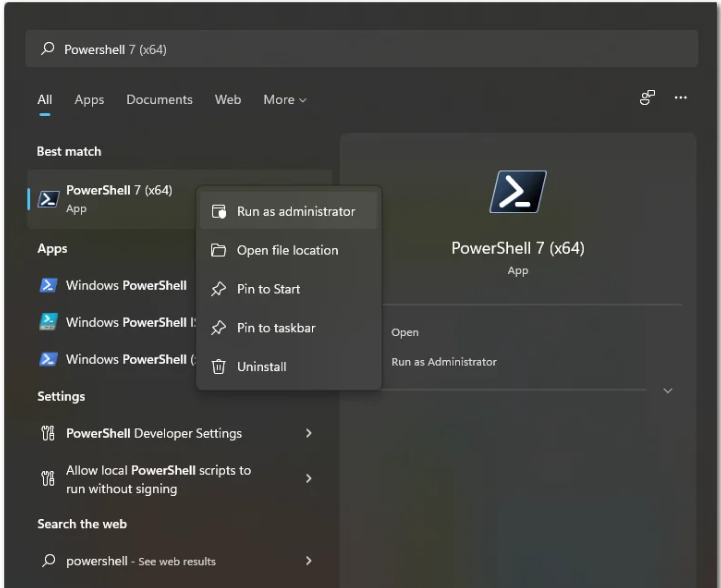Expand the powershell web results arrow

(x=308, y=561)
